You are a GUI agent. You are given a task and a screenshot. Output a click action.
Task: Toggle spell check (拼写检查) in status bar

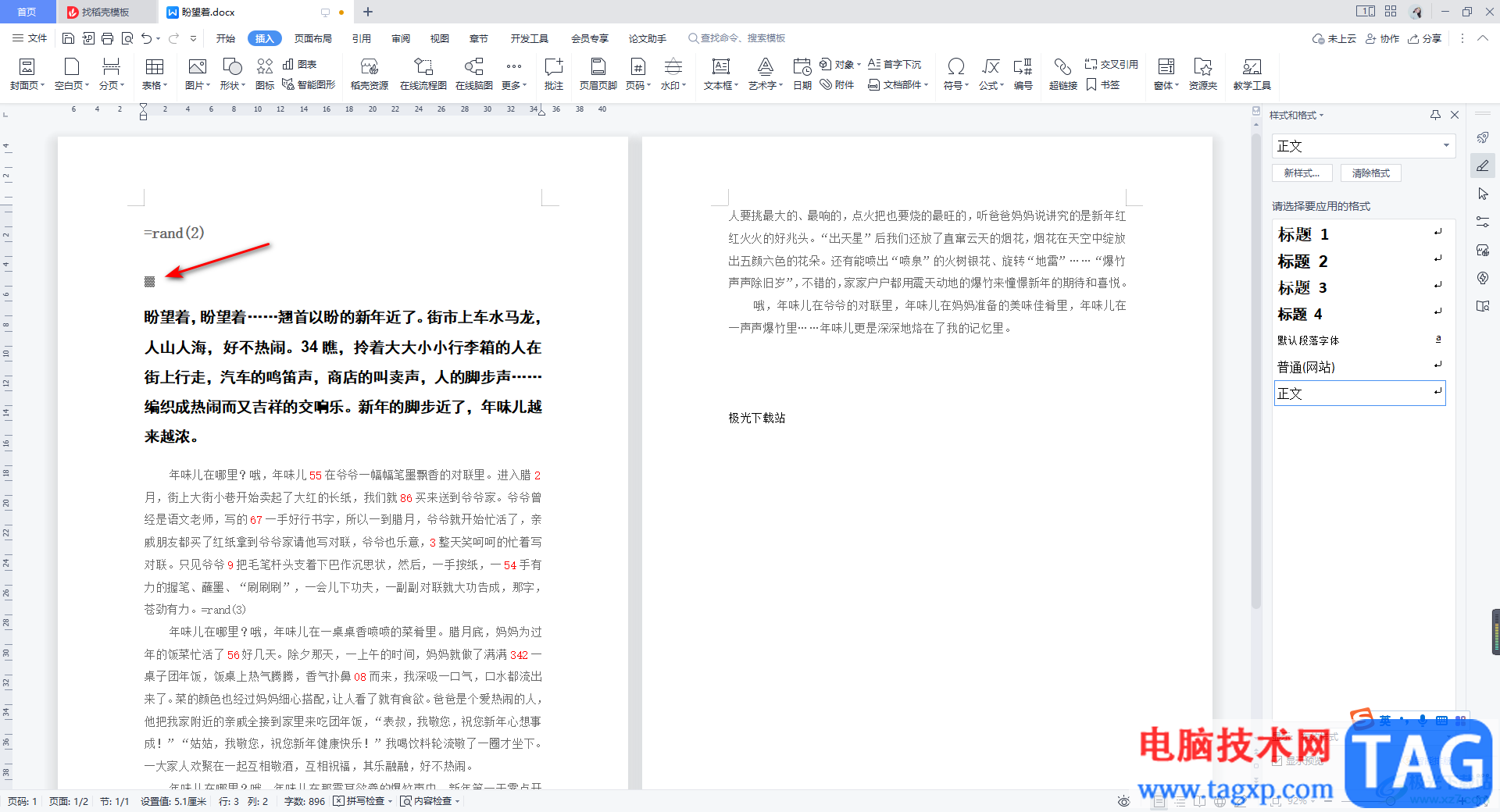362,801
